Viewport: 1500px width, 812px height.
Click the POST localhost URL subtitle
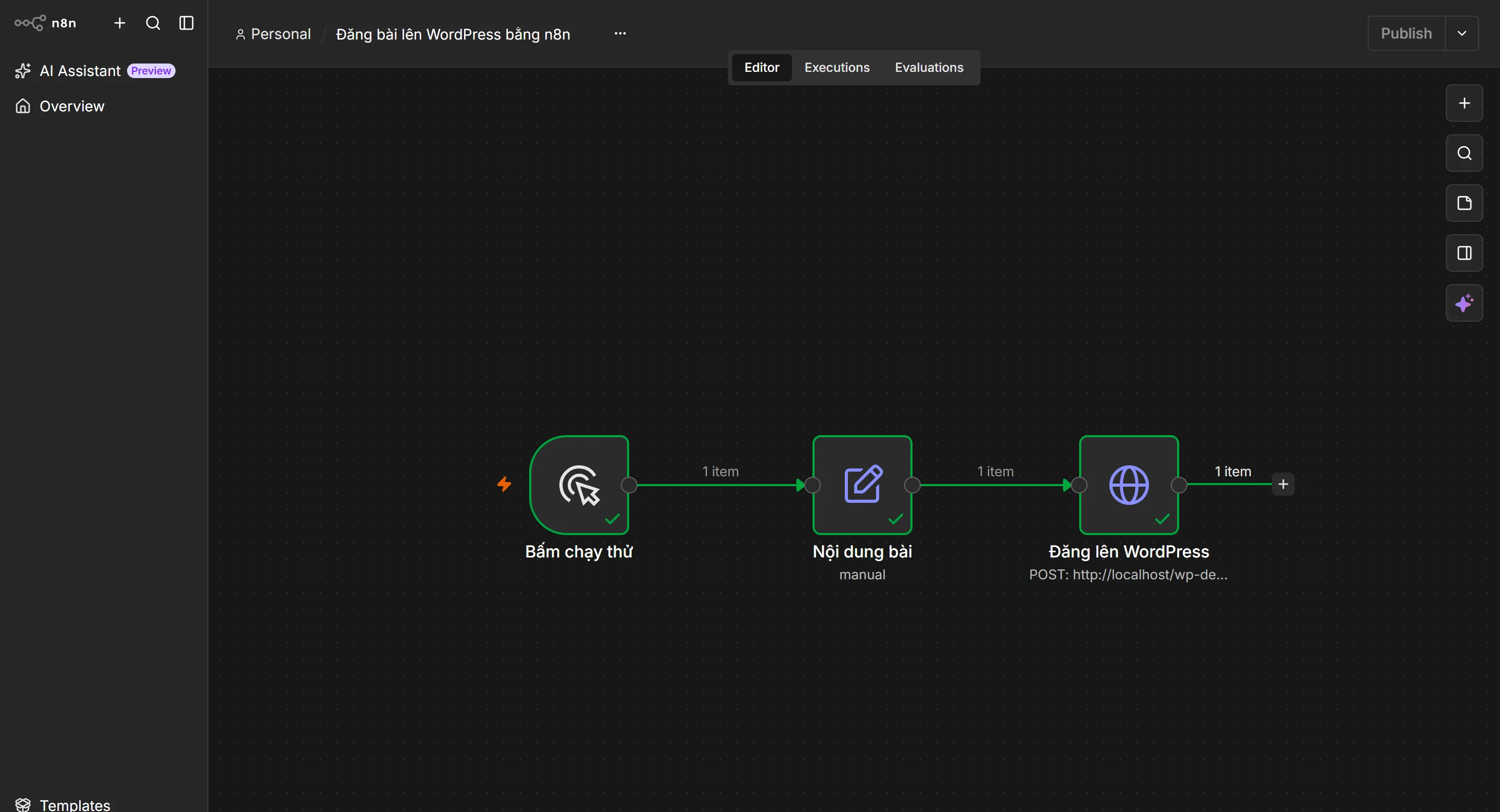(1129, 575)
